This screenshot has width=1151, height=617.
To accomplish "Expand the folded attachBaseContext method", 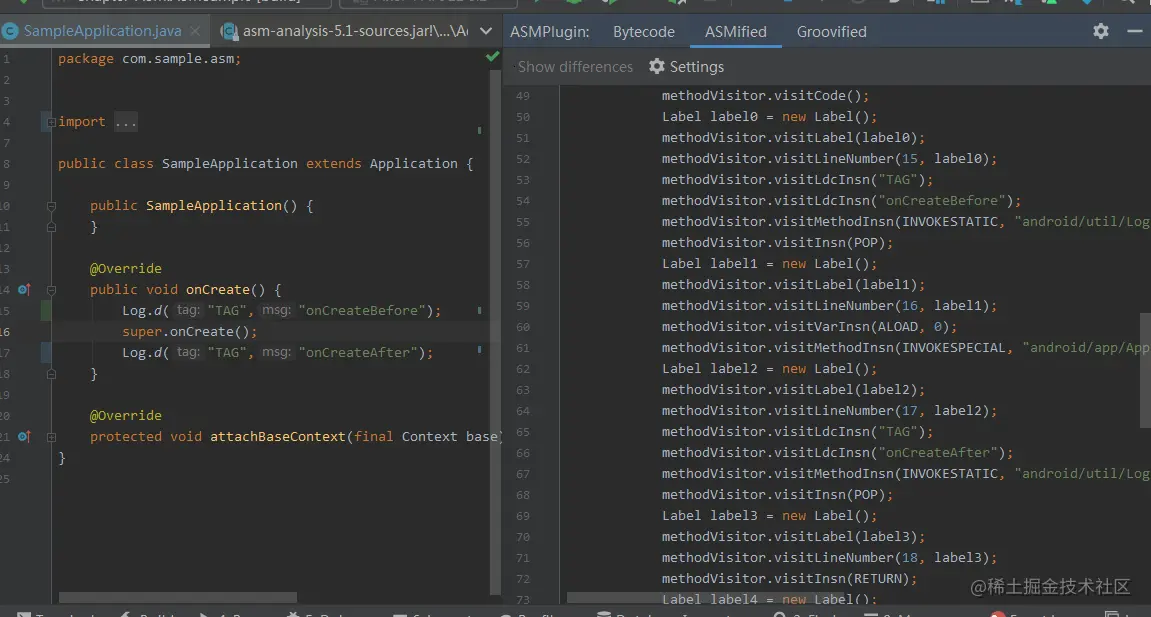I will click(x=51, y=437).
